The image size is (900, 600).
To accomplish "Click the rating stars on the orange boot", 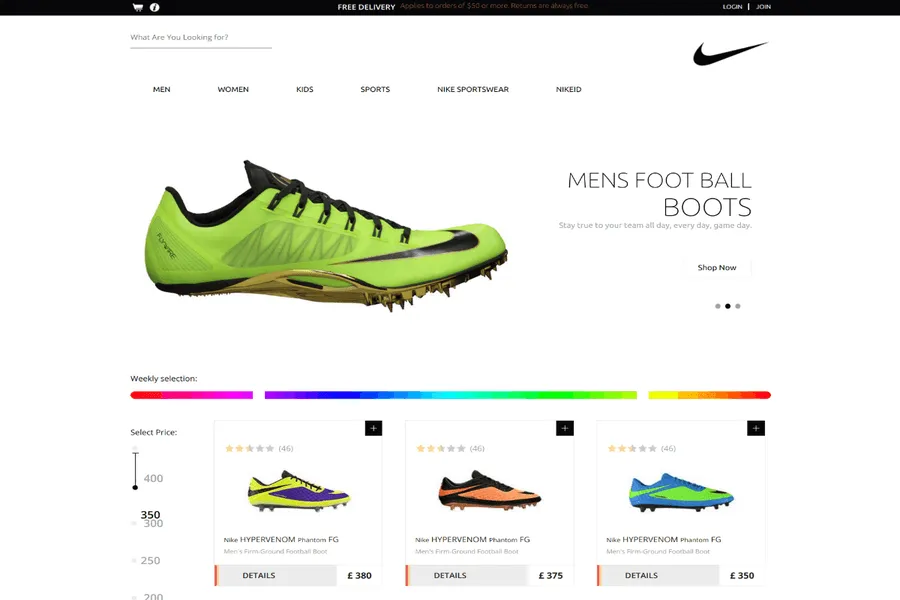I will tap(441, 449).
